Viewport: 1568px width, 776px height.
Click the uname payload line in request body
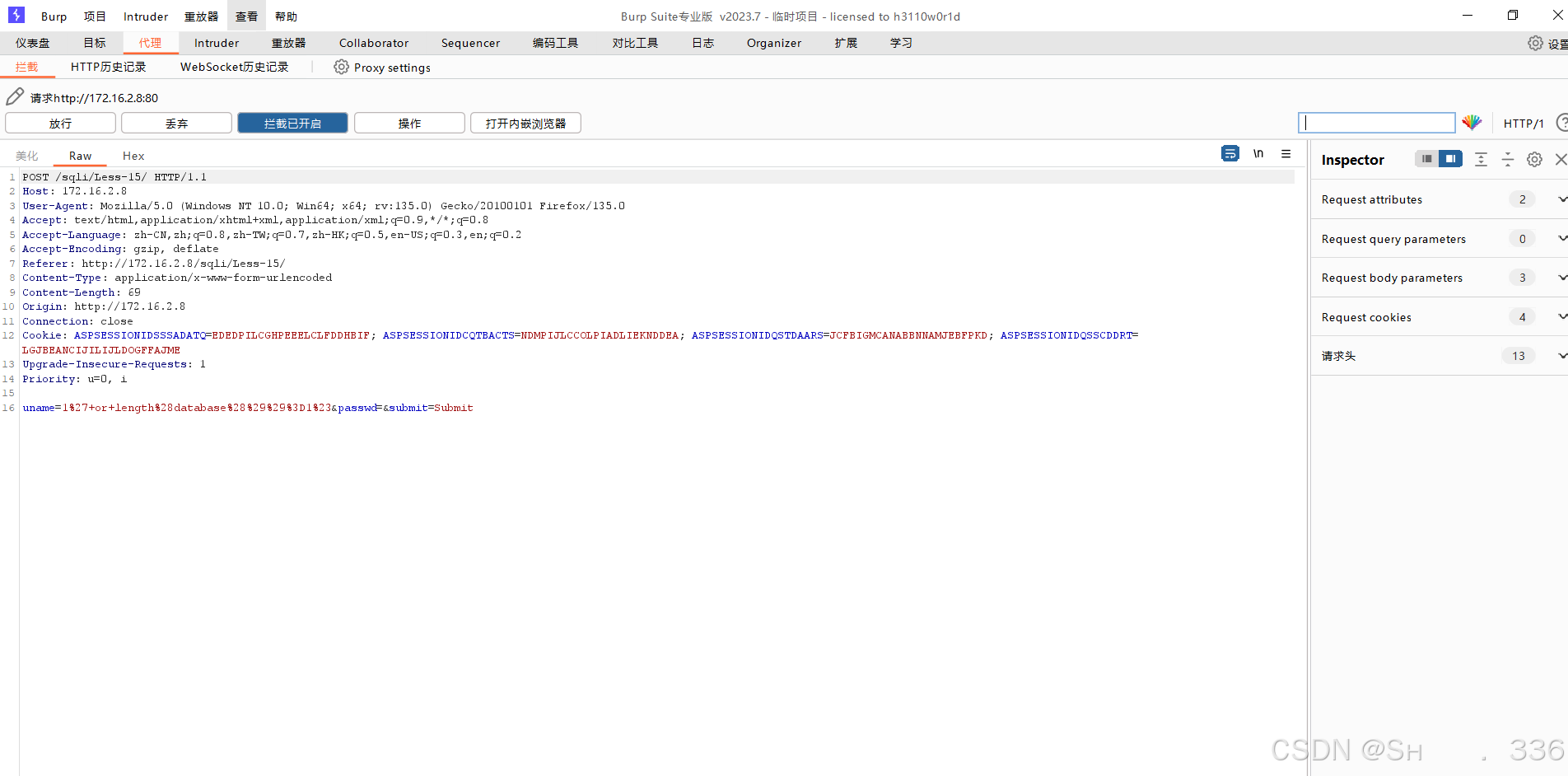click(x=248, y=408)
